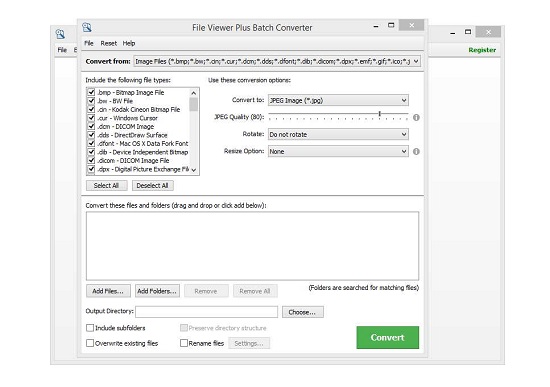
Task: Uncheck the .bw BW File checkbox
Action: pyautogui.click(x=91, y=101)
